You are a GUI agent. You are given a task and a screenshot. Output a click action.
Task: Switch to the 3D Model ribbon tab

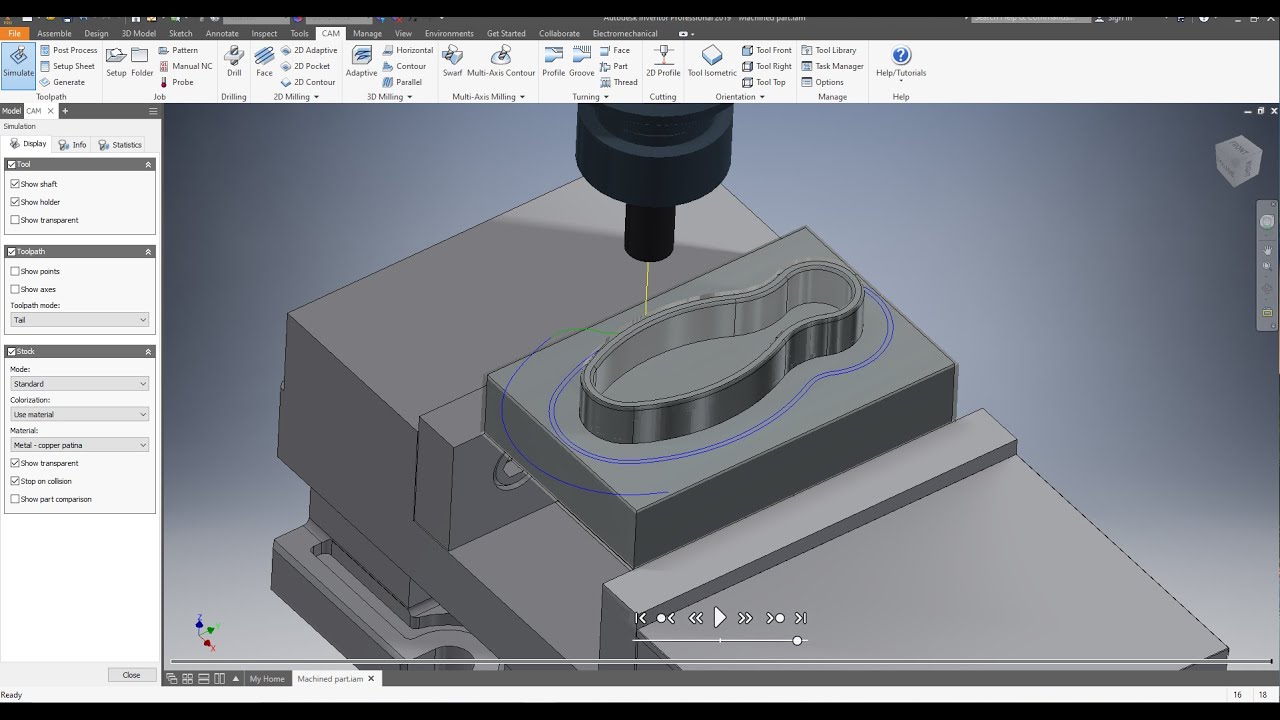point(138,33)
